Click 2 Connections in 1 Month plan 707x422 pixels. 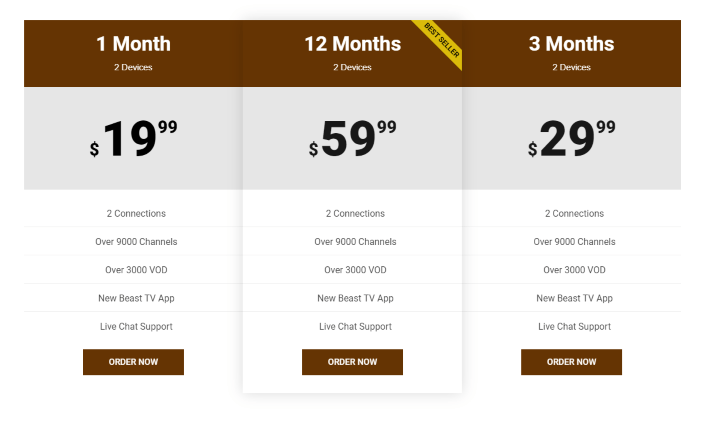click(136, 213)
